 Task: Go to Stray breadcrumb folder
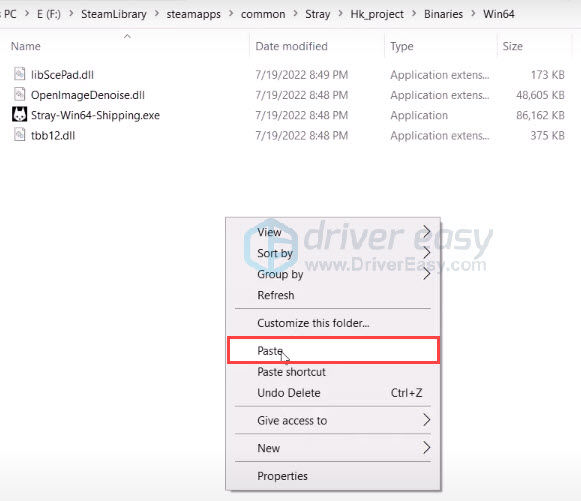(318, 14)
